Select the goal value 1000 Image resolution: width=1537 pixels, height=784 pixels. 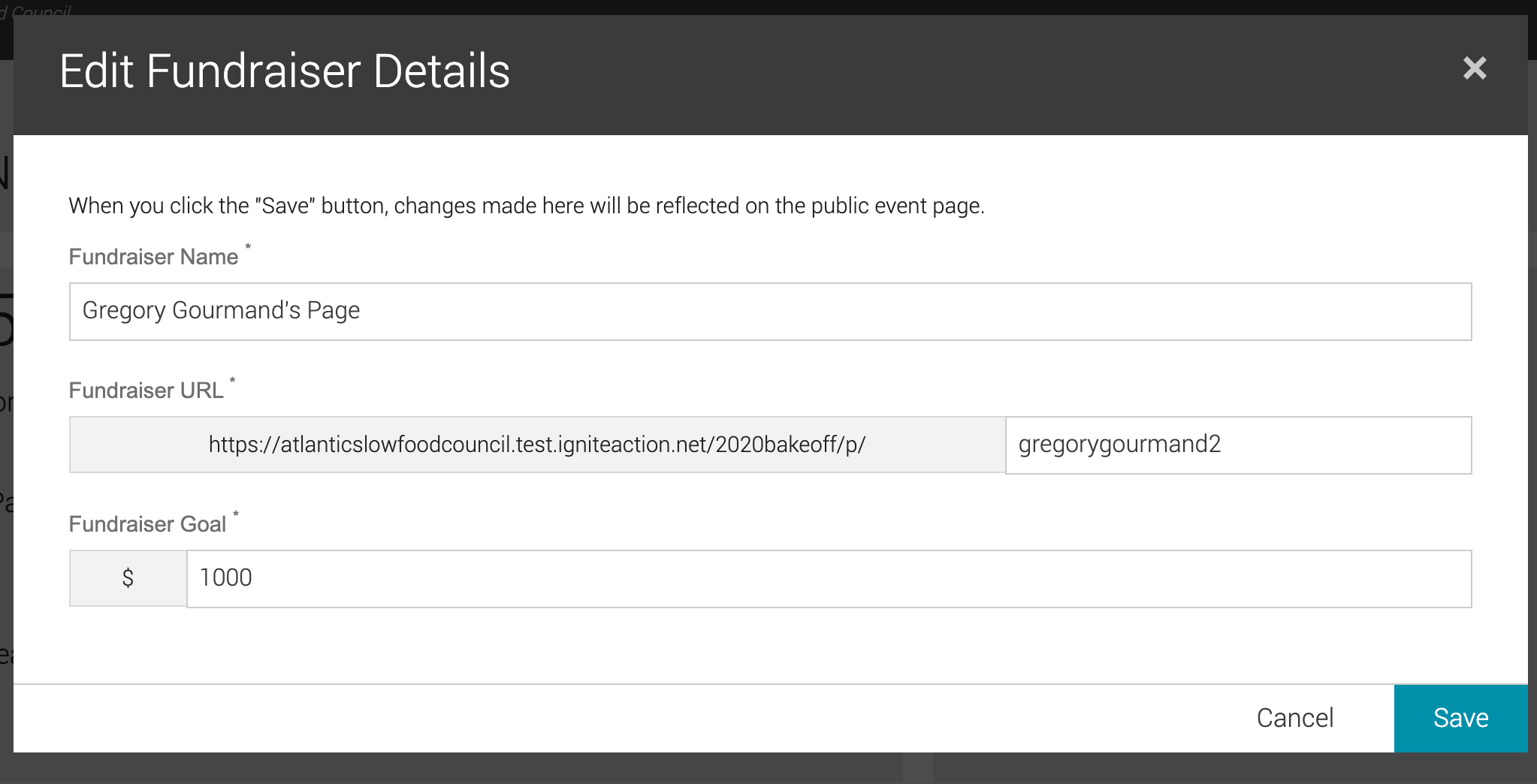225,577
